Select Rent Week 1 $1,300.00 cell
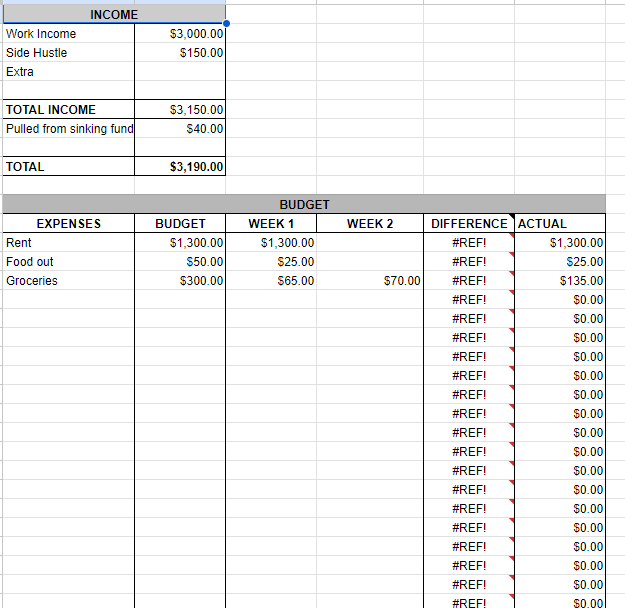Screen dimensions: 625x608 [271, 242]
